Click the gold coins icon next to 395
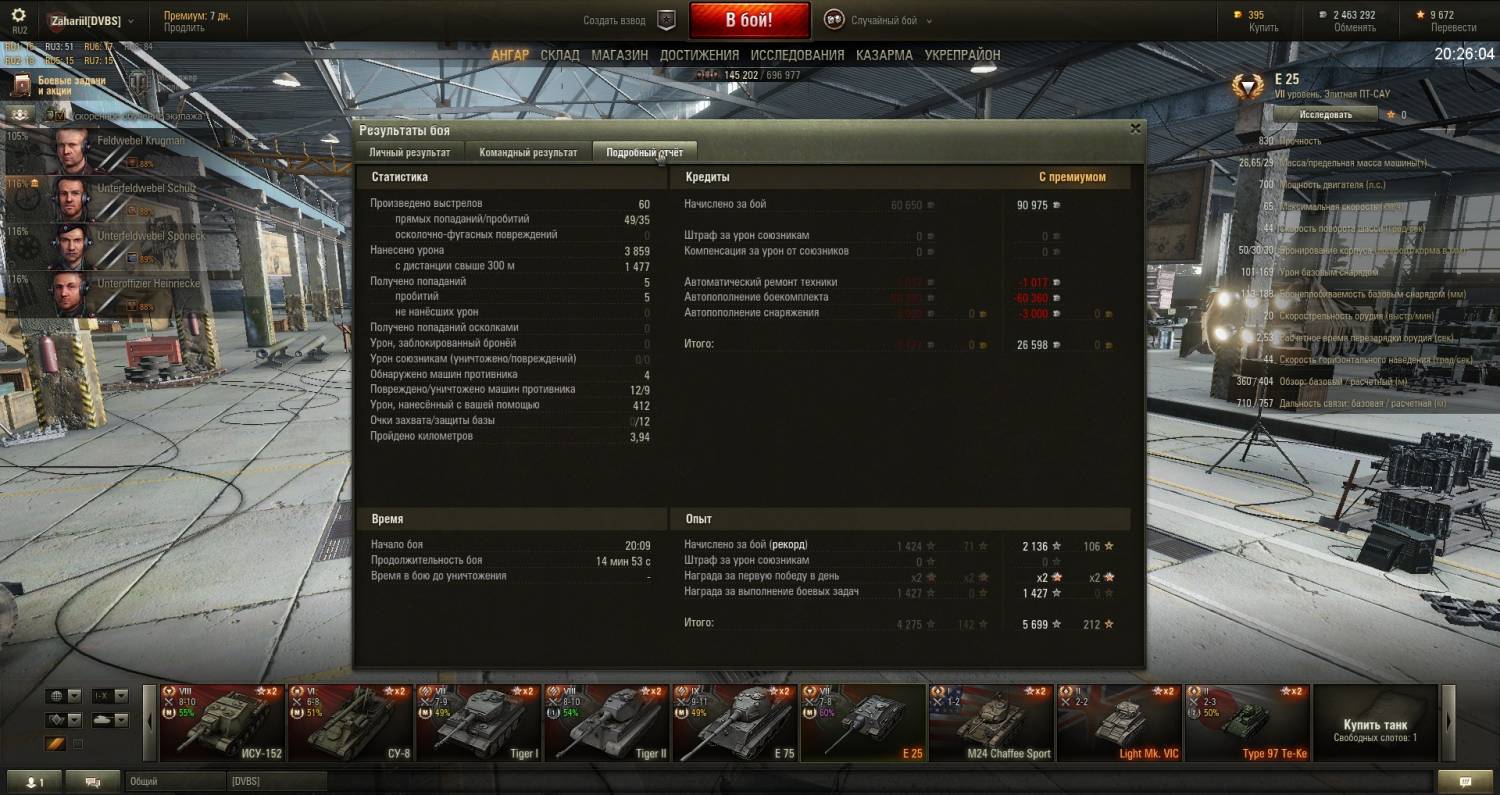1500x795 pixels. tap(1237, 15)
